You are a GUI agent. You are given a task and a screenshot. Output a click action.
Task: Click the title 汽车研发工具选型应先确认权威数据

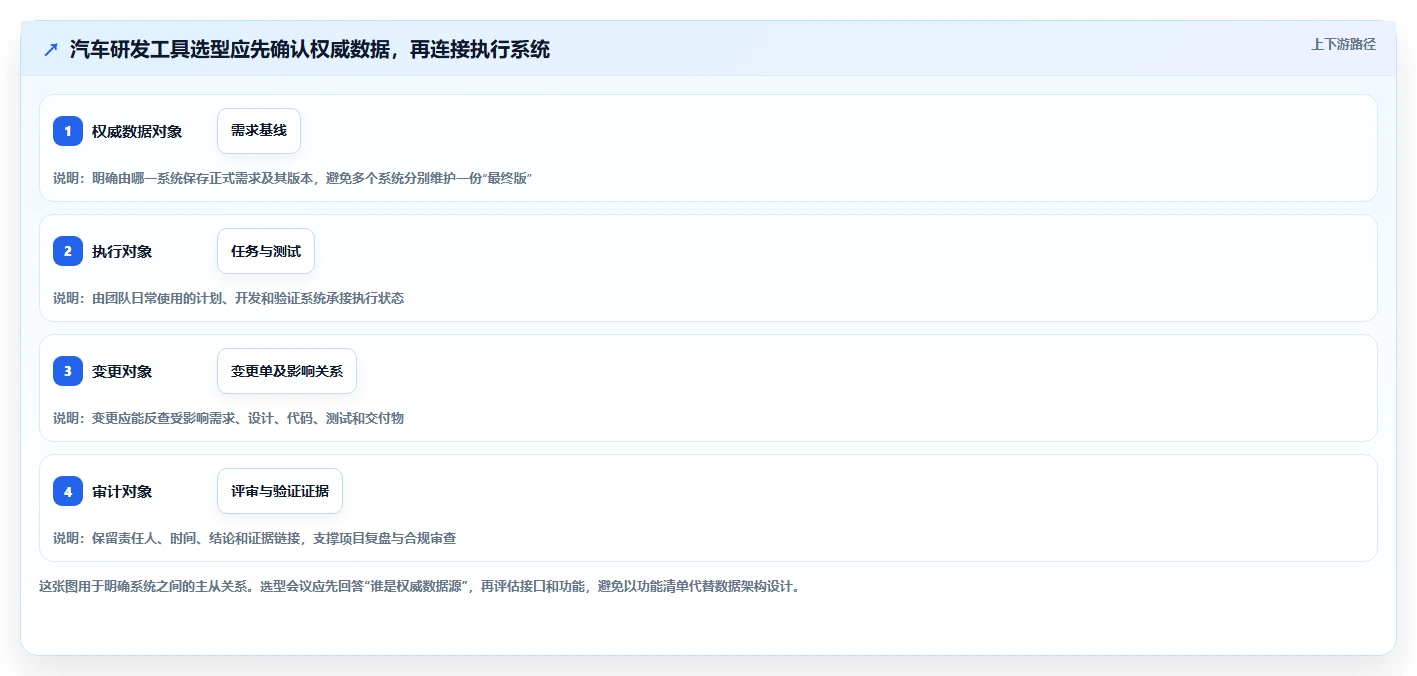tap(310, 49)
